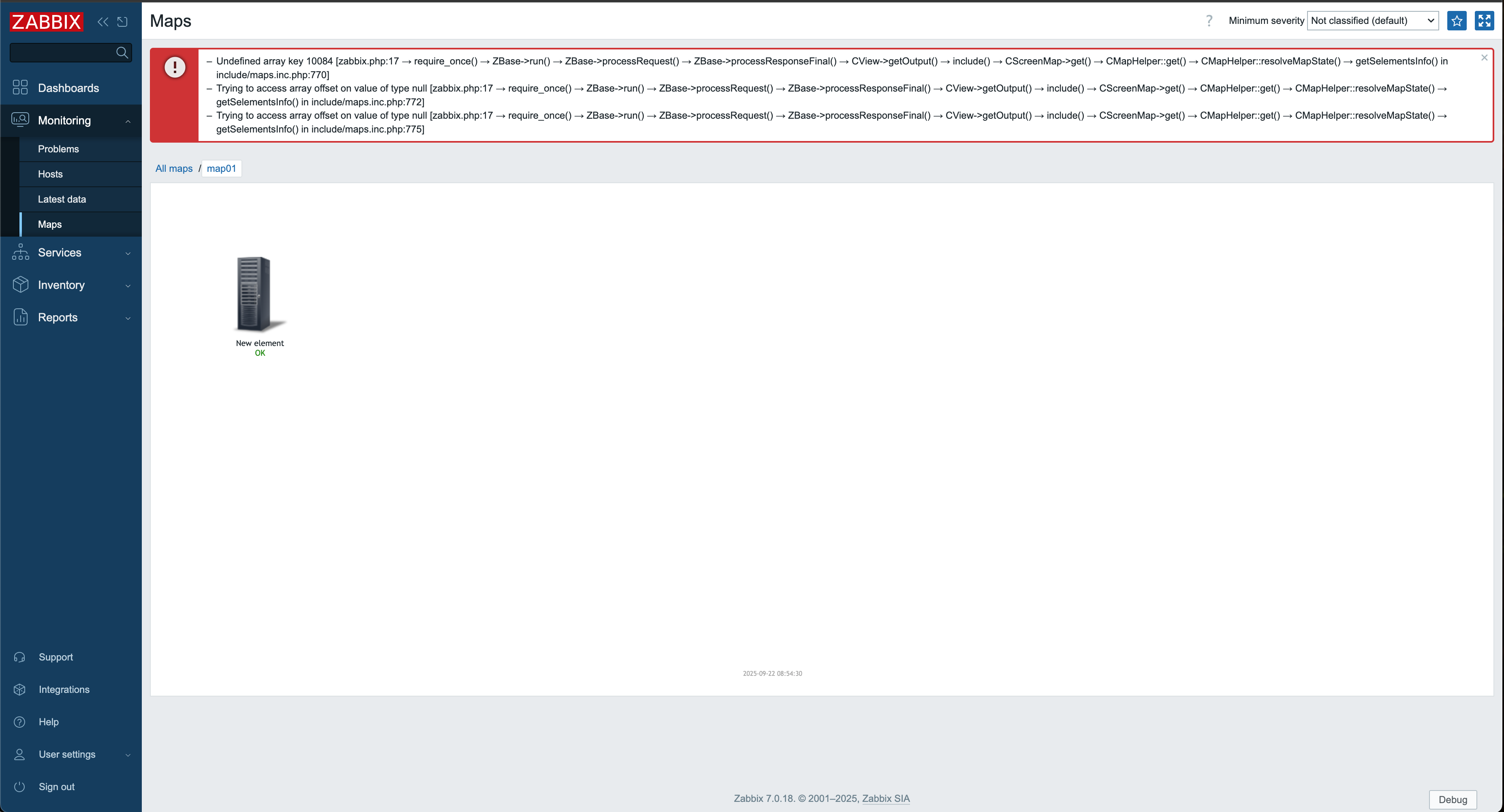
Task: Click the Maps page heading
Action: (171, 21)
